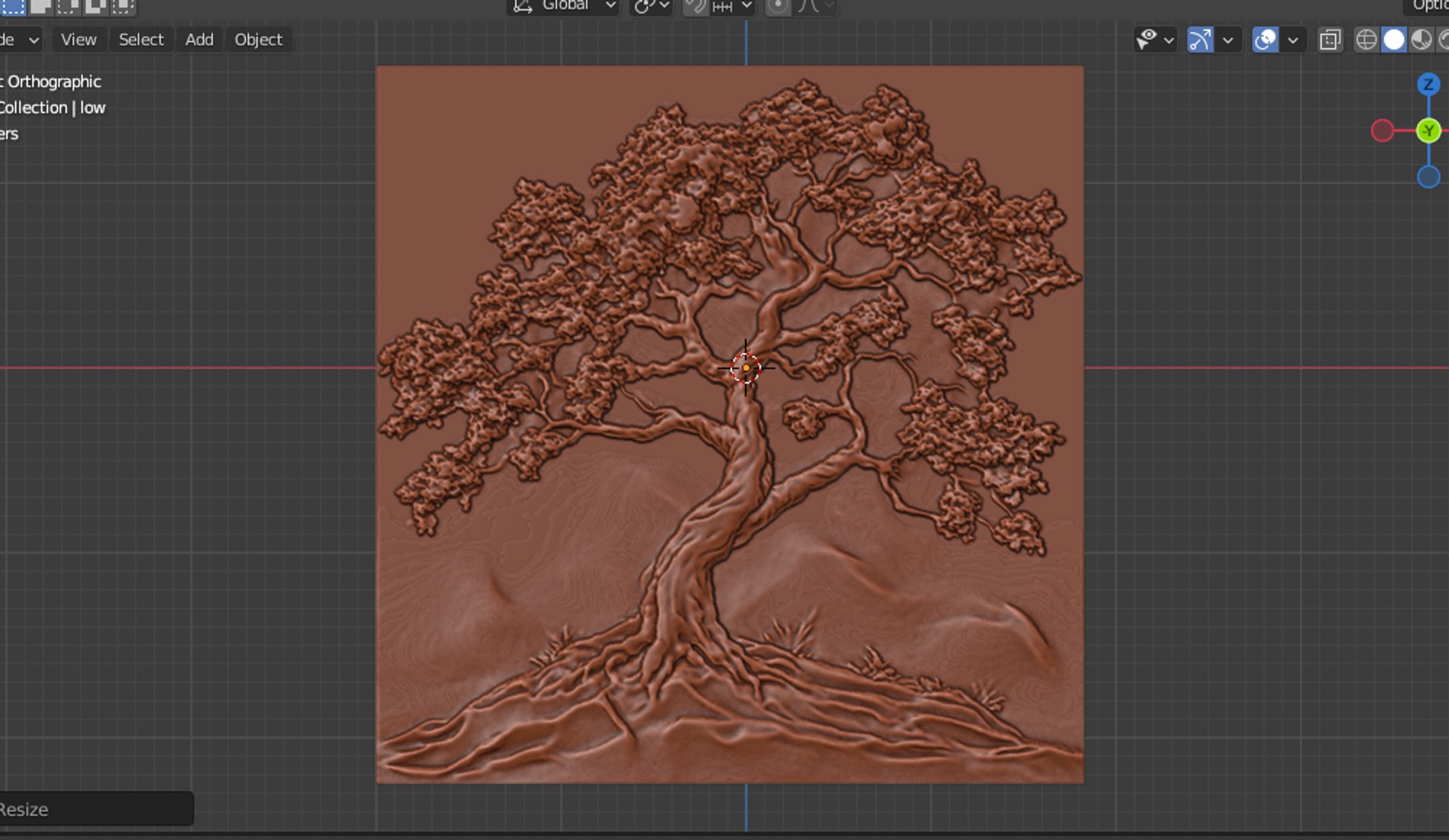Click the "Orthographic" view label text

54,82
